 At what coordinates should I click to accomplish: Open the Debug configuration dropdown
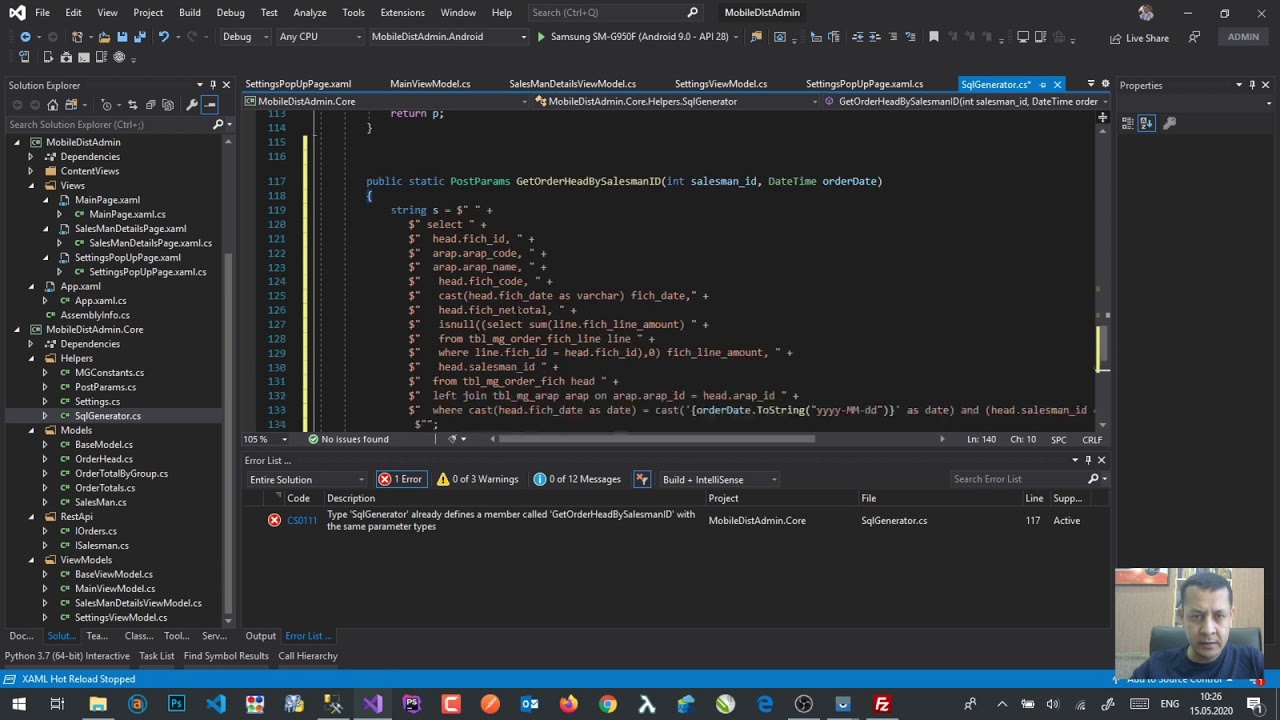[x=244, y=37]
